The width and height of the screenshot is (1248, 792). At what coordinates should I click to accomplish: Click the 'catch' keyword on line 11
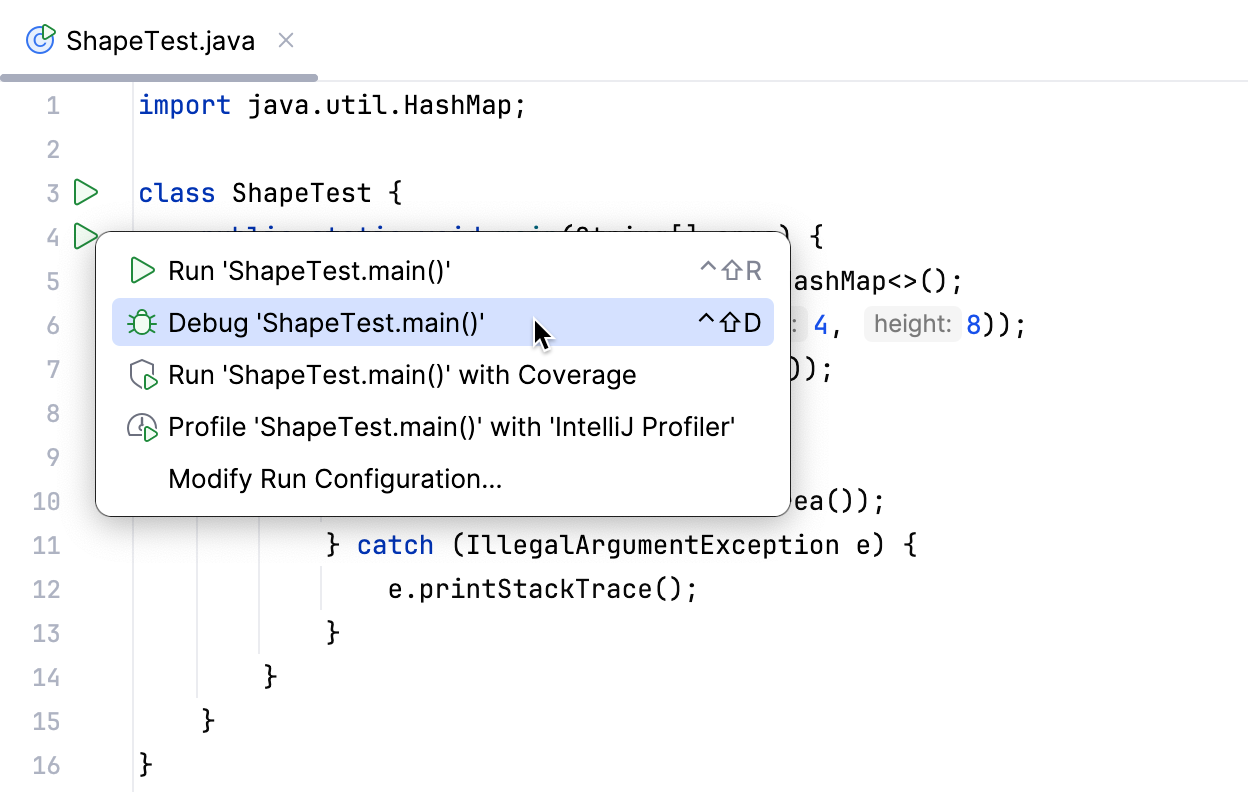395,545
